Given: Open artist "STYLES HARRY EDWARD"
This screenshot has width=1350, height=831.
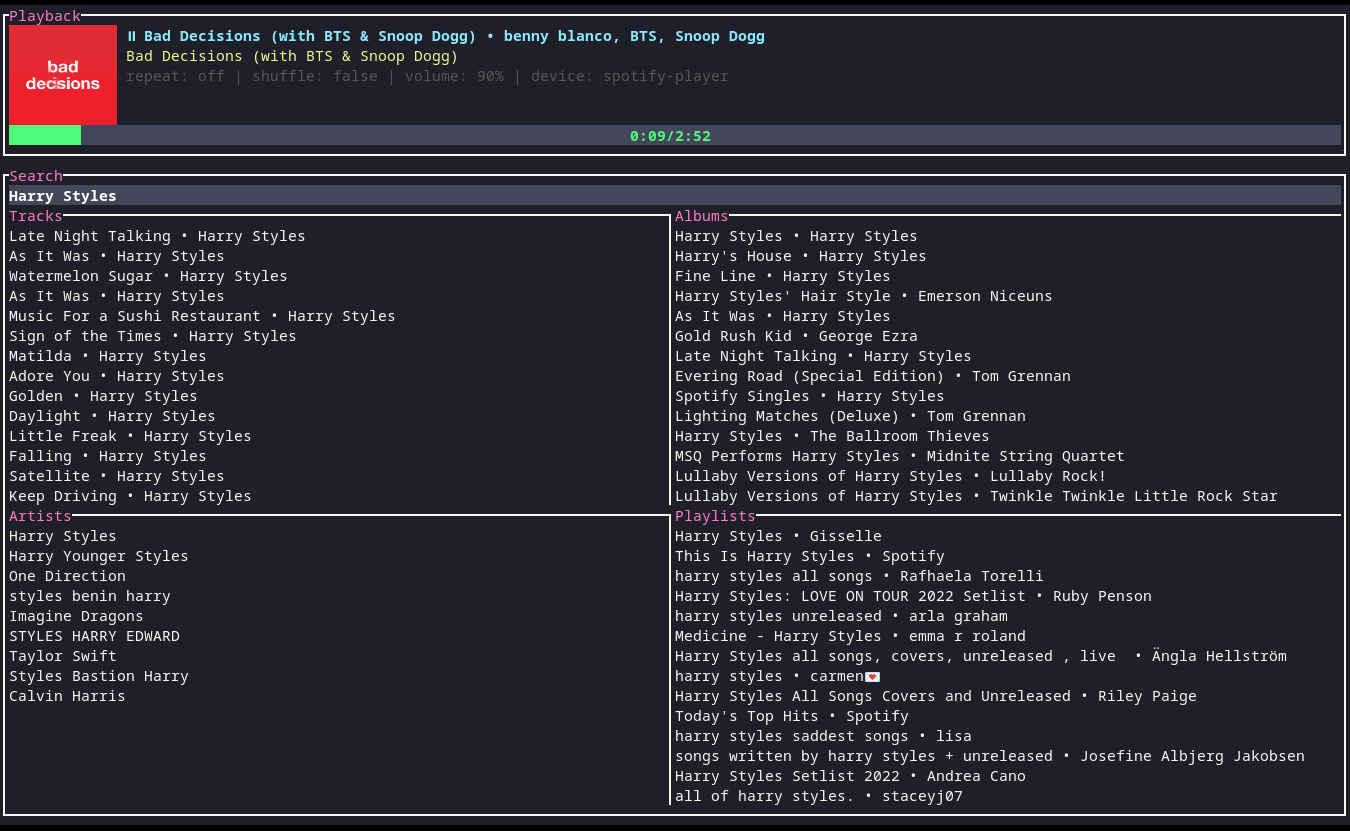Looking at the screenshot, I should tap(94, 636).
